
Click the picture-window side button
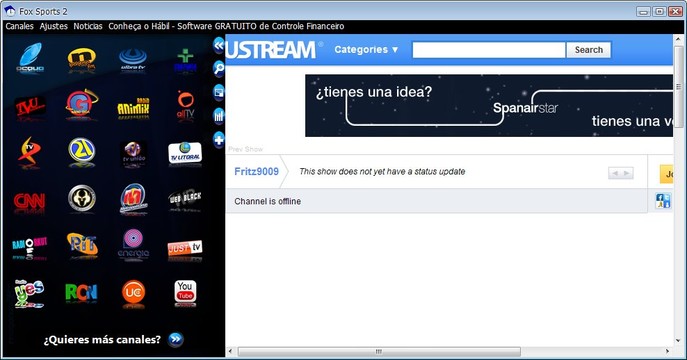click(219, 92)
